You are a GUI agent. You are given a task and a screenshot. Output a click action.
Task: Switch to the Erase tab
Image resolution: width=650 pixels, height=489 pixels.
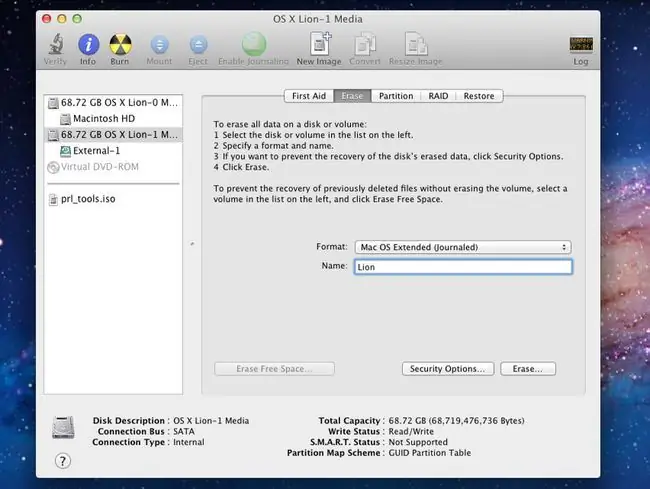coord(352,96)
